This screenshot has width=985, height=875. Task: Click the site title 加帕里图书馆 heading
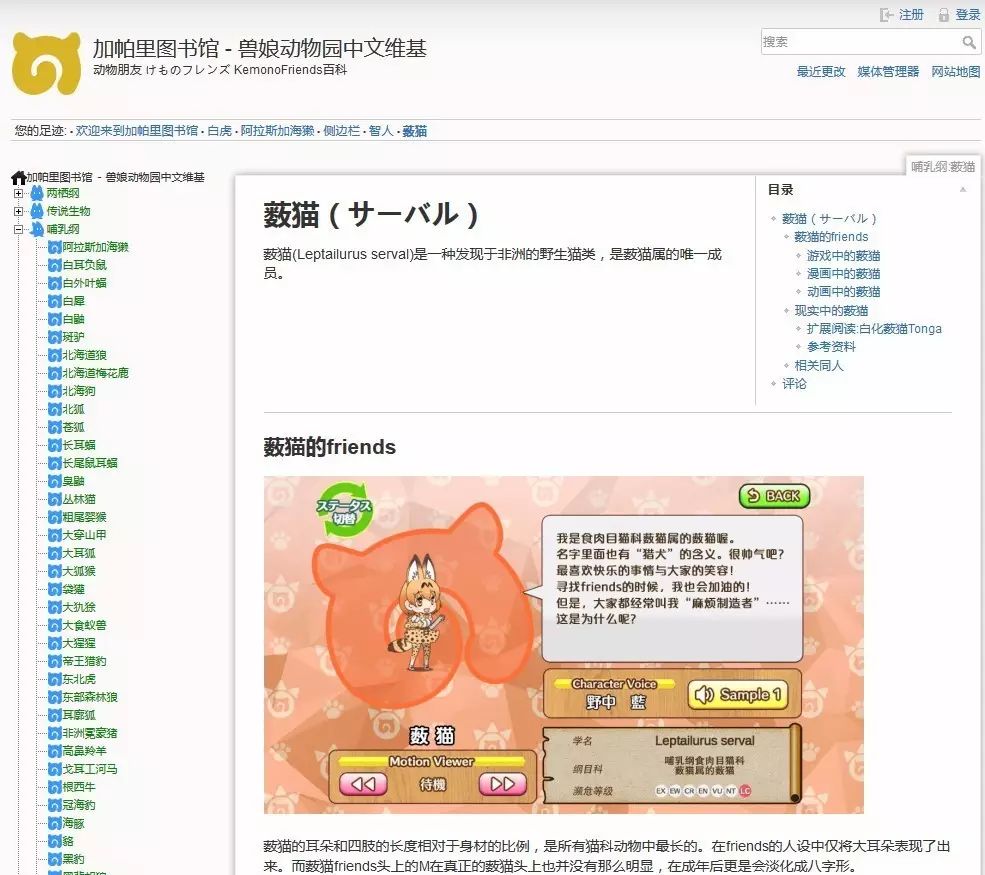pyautogui.click(x=259, y=48)
